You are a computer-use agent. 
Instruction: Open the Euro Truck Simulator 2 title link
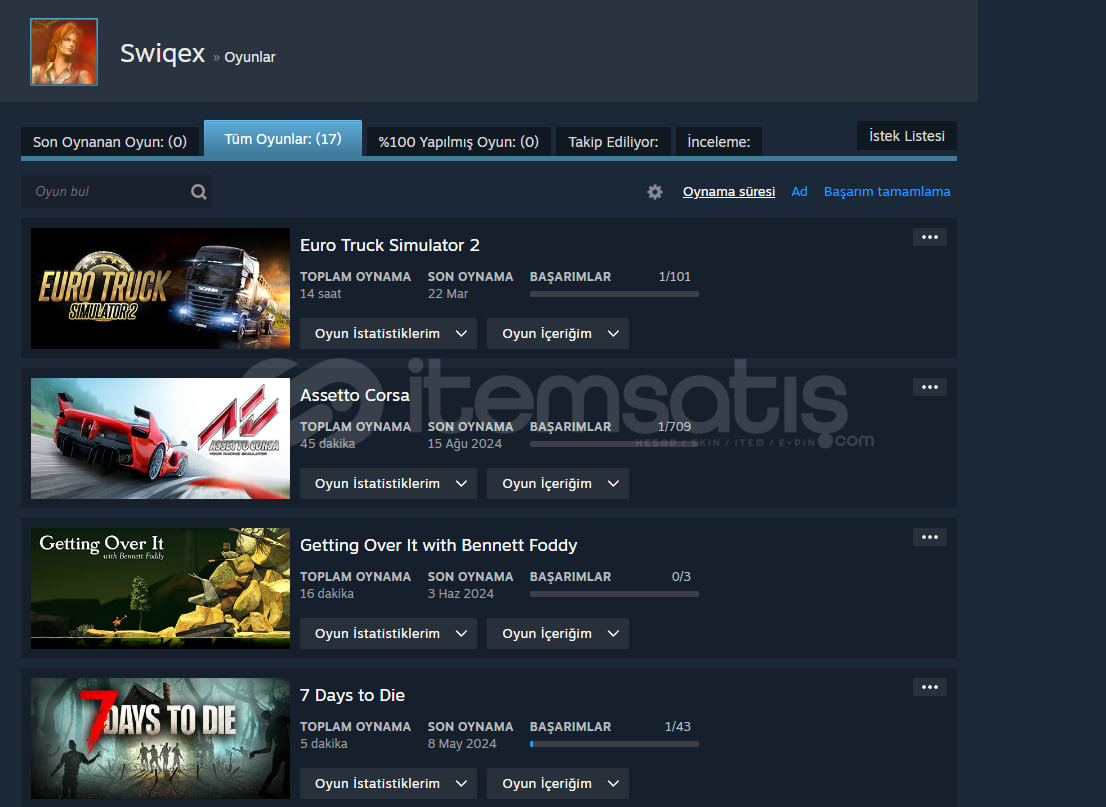[389, 245]
